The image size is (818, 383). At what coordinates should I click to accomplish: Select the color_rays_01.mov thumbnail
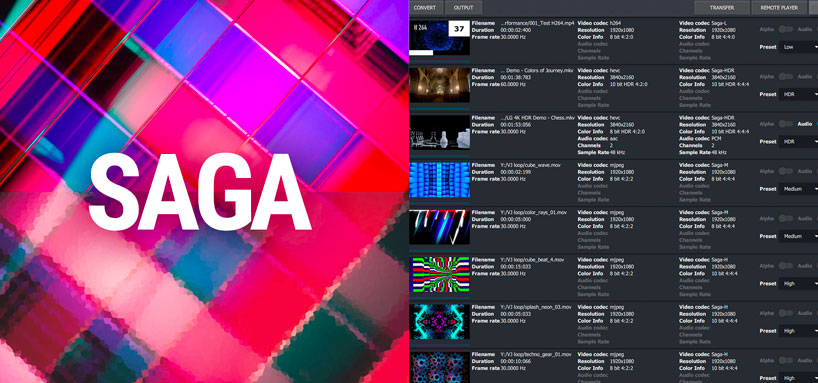point(439,227)
